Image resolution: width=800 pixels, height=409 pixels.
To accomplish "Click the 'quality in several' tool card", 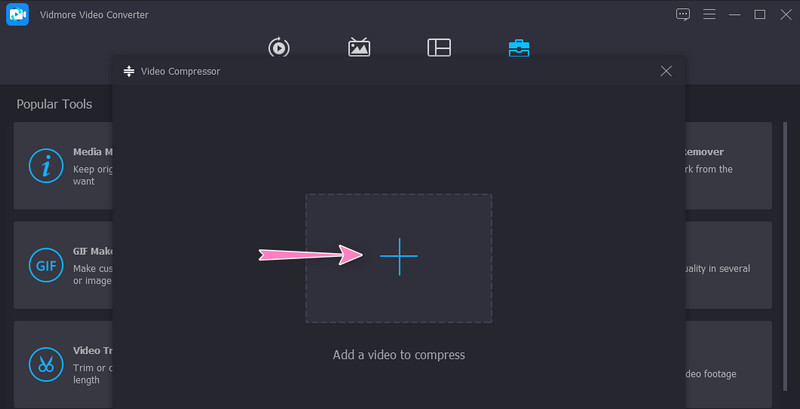I will click(x=728, y=264).
